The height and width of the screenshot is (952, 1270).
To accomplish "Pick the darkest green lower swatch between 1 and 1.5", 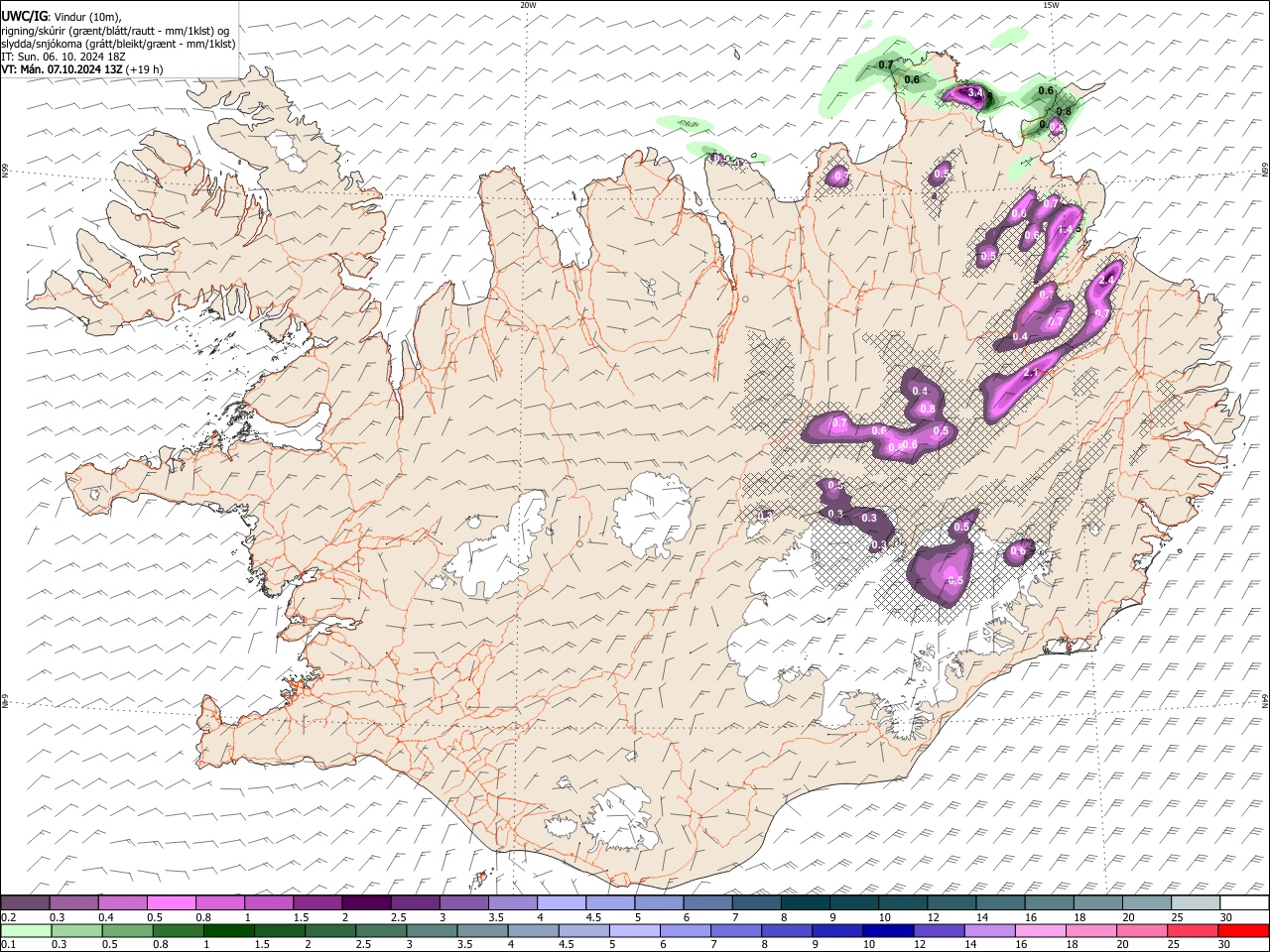I will pos(228,930).
